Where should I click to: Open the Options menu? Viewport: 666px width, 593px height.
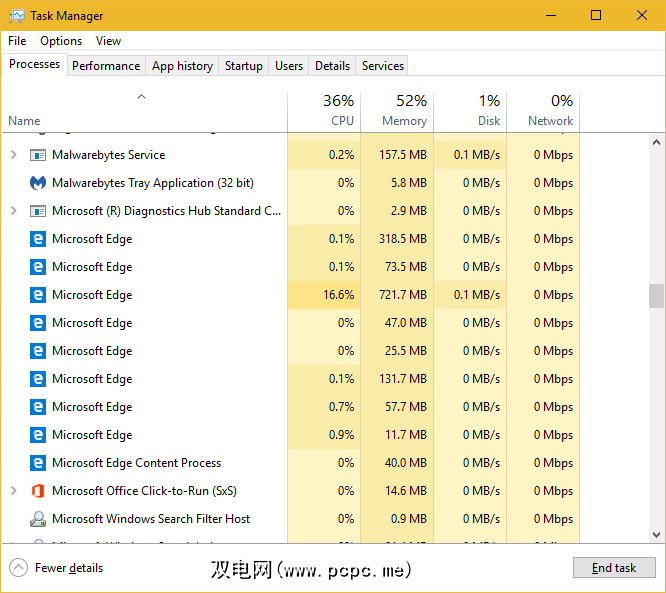pos(61,41)
